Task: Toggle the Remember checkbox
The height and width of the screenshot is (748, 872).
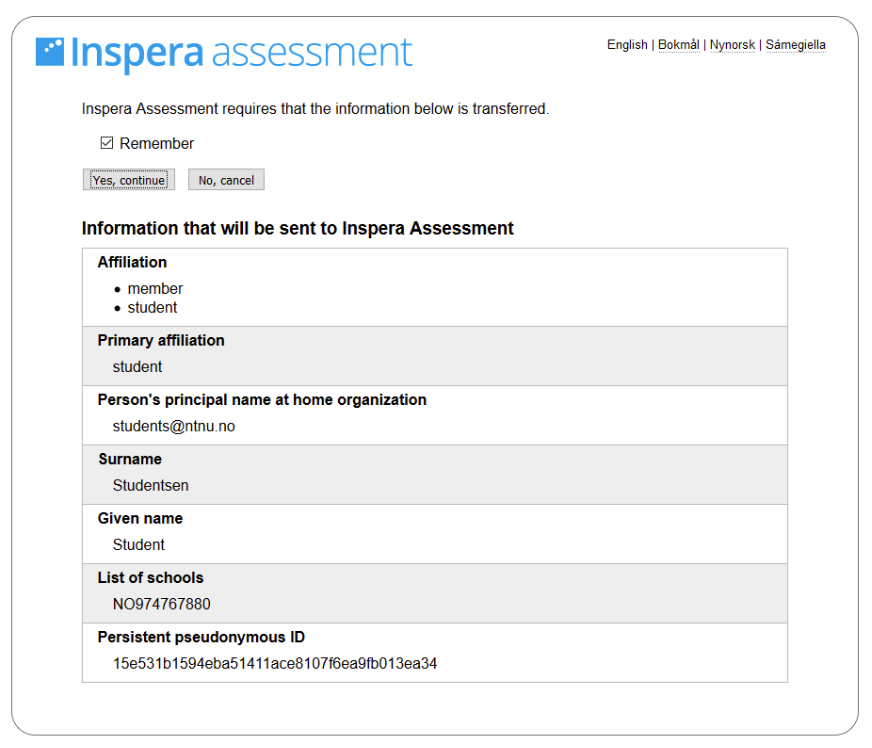Action: pyautogui.click(x=107, y=143)
